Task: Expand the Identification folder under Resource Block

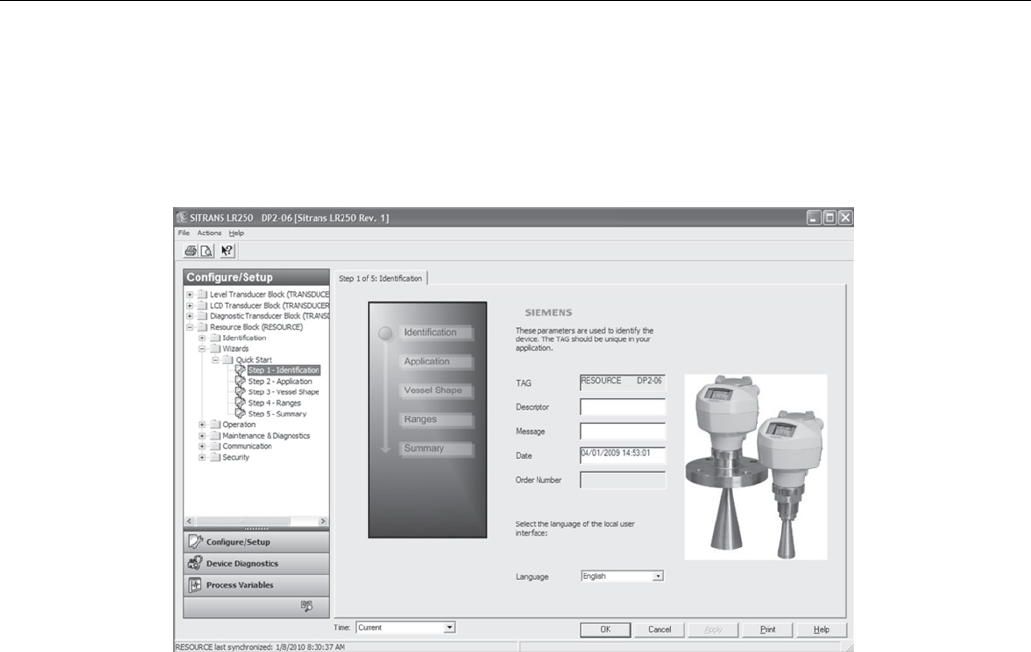Action: (202, 338)
